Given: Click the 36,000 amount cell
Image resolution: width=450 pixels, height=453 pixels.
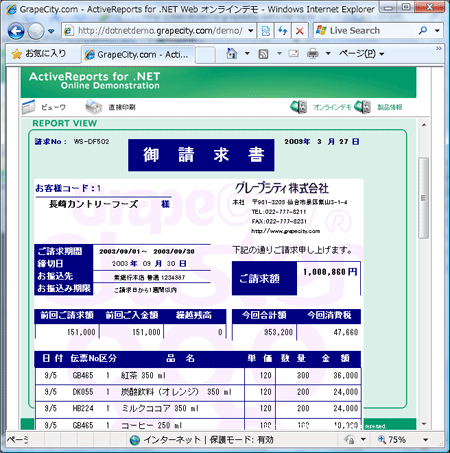Looking at the screenshot, I should click(x=346, y=376).
